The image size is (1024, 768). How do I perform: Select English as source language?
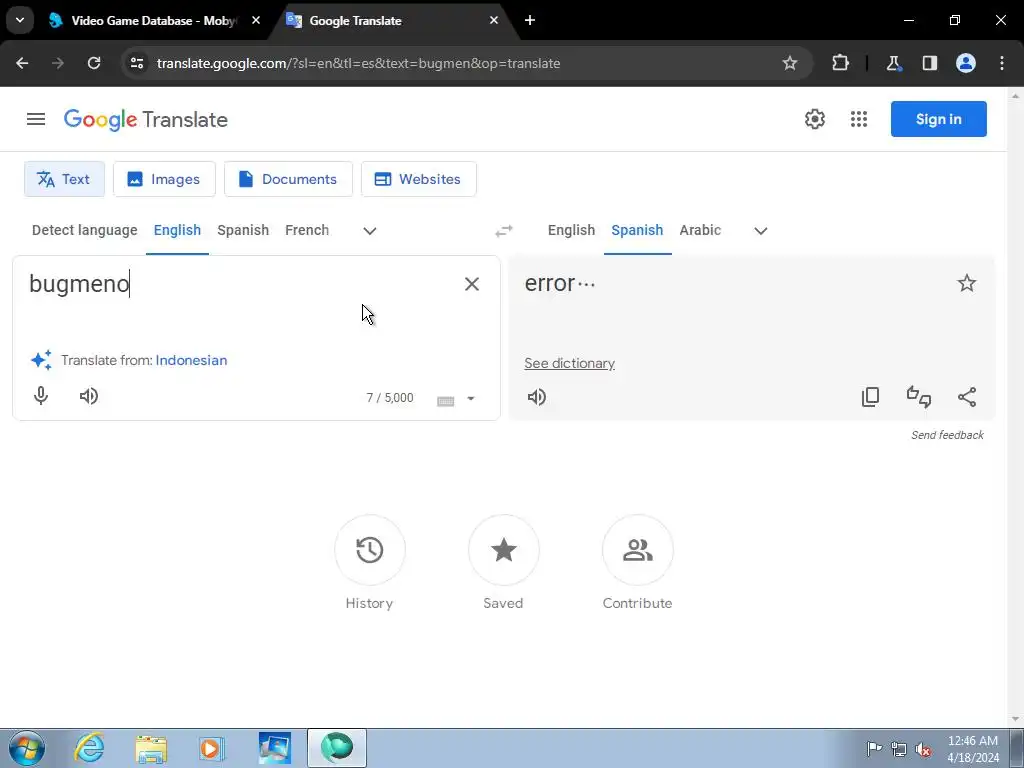[177, 231]
